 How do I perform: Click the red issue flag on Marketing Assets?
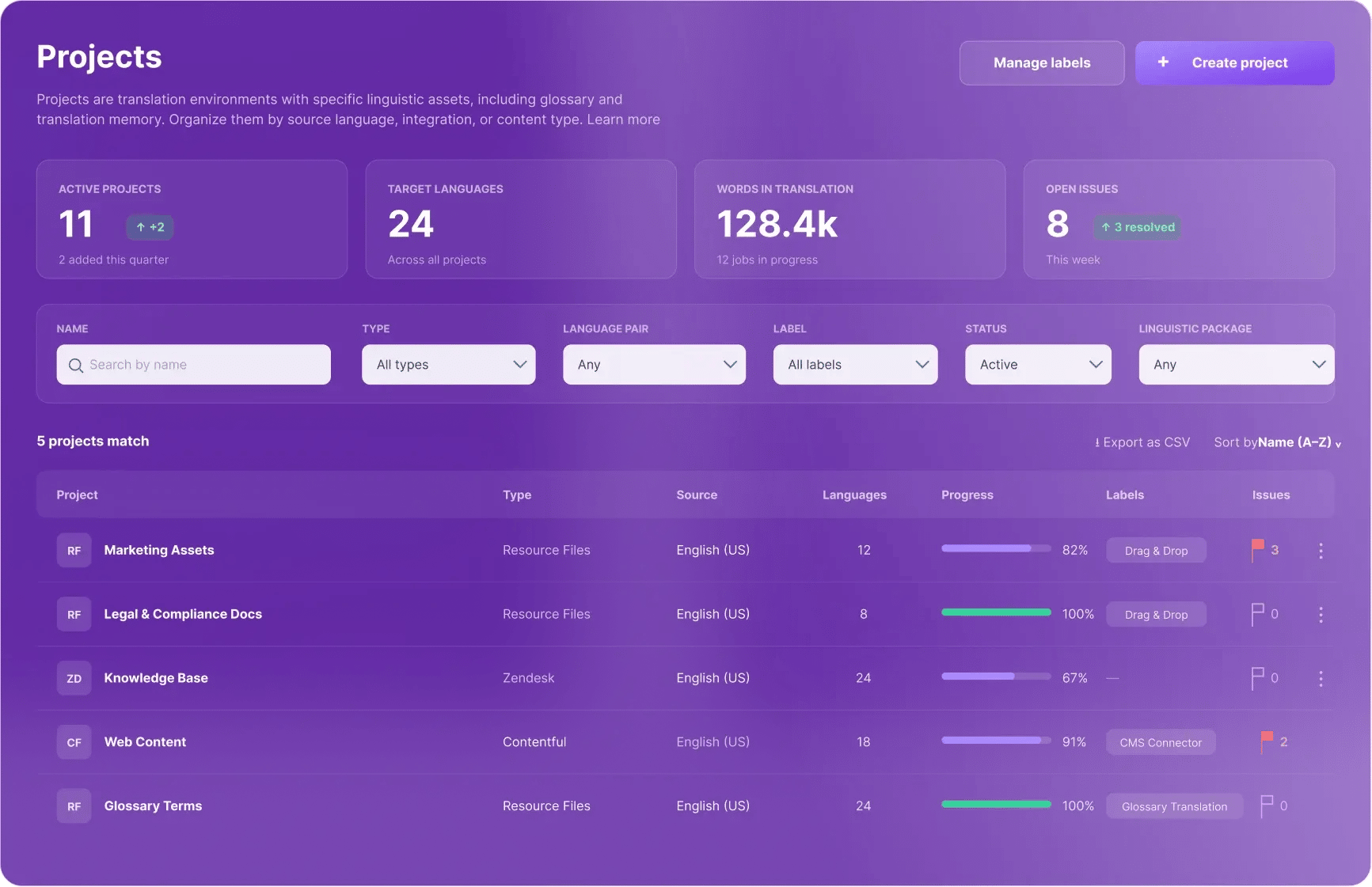pos(1257,550)
